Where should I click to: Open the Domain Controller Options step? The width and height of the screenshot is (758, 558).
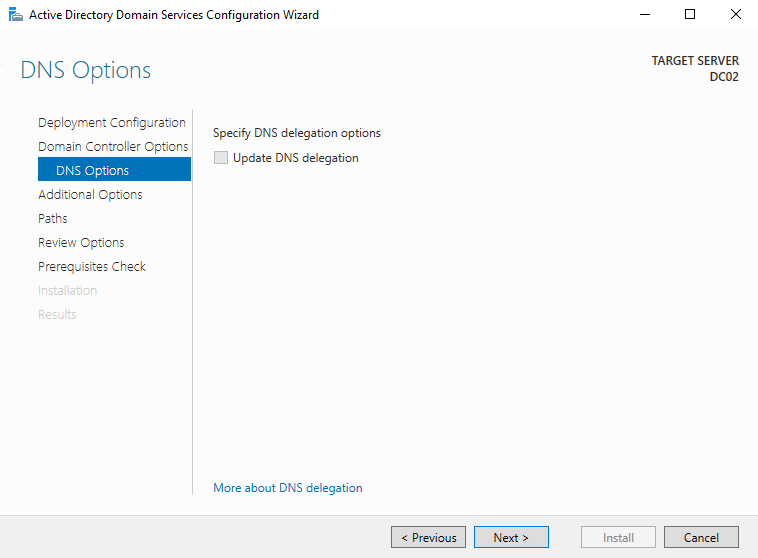point(113,147)
